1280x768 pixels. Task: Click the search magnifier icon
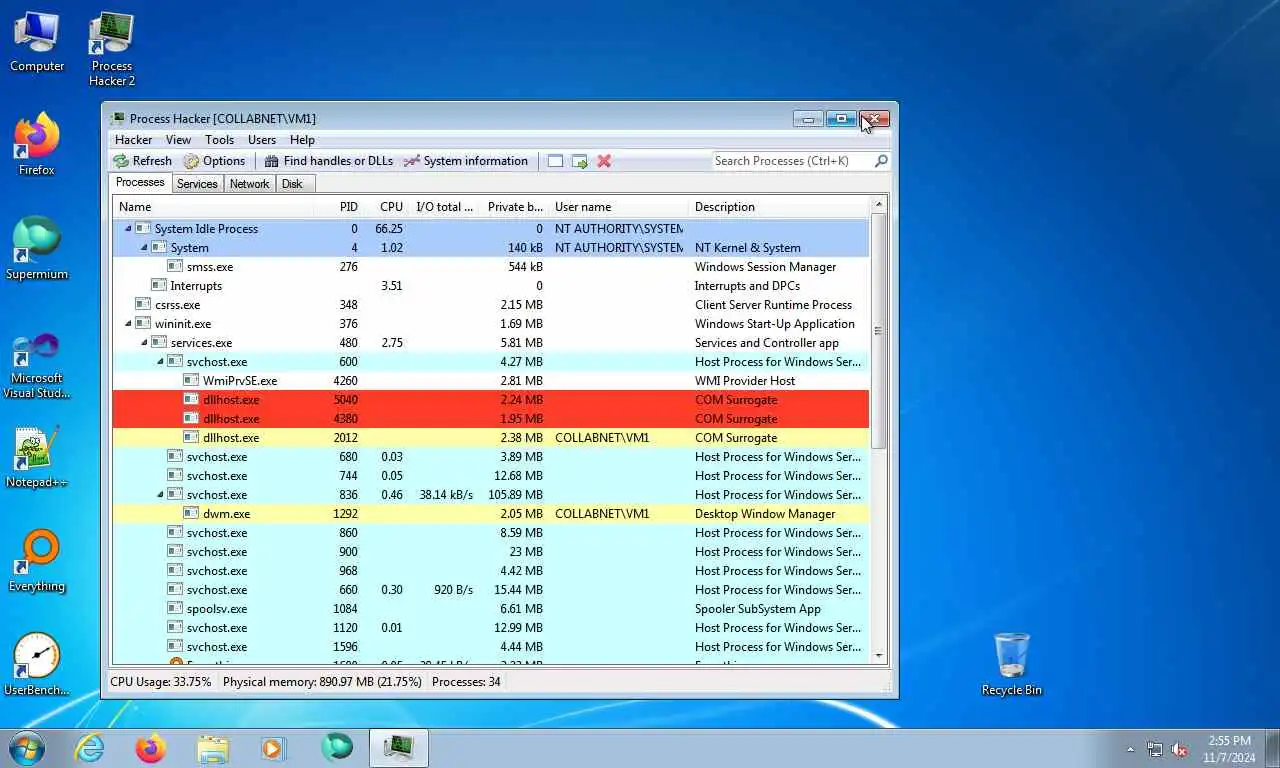(881, 161)
